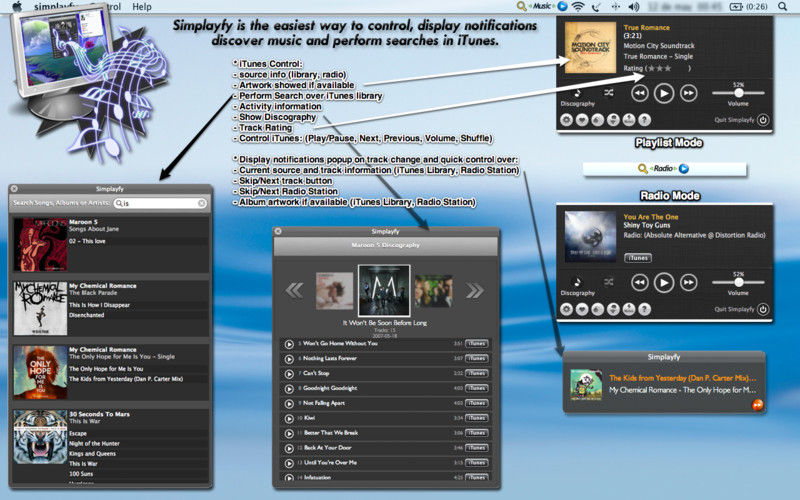
Task: Close the Simplayfy search window
Action: pyautogui.click(x=14, y=189)
